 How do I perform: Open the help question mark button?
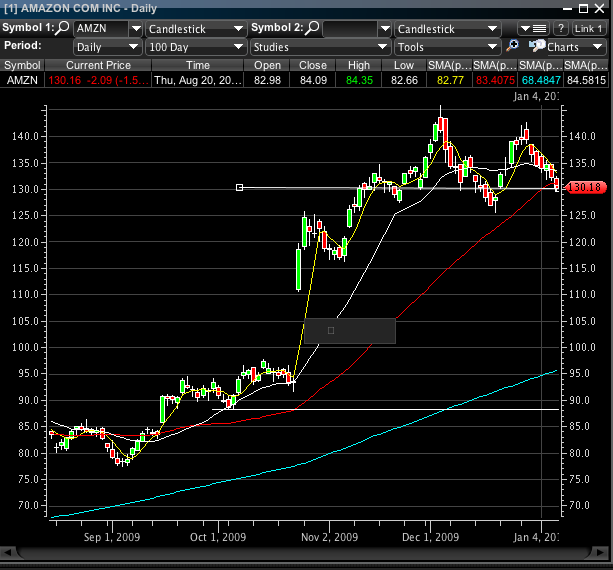[562, 29]
